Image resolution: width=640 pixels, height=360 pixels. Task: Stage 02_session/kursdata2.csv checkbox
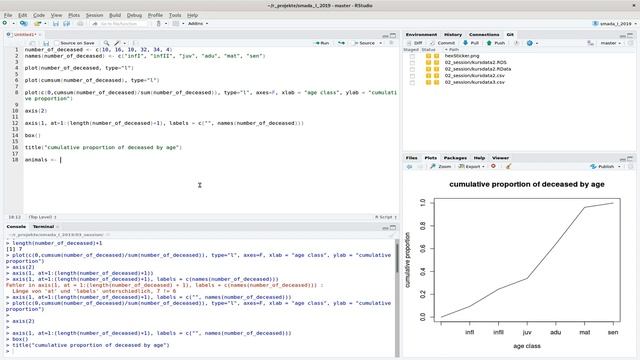(412, 76)
